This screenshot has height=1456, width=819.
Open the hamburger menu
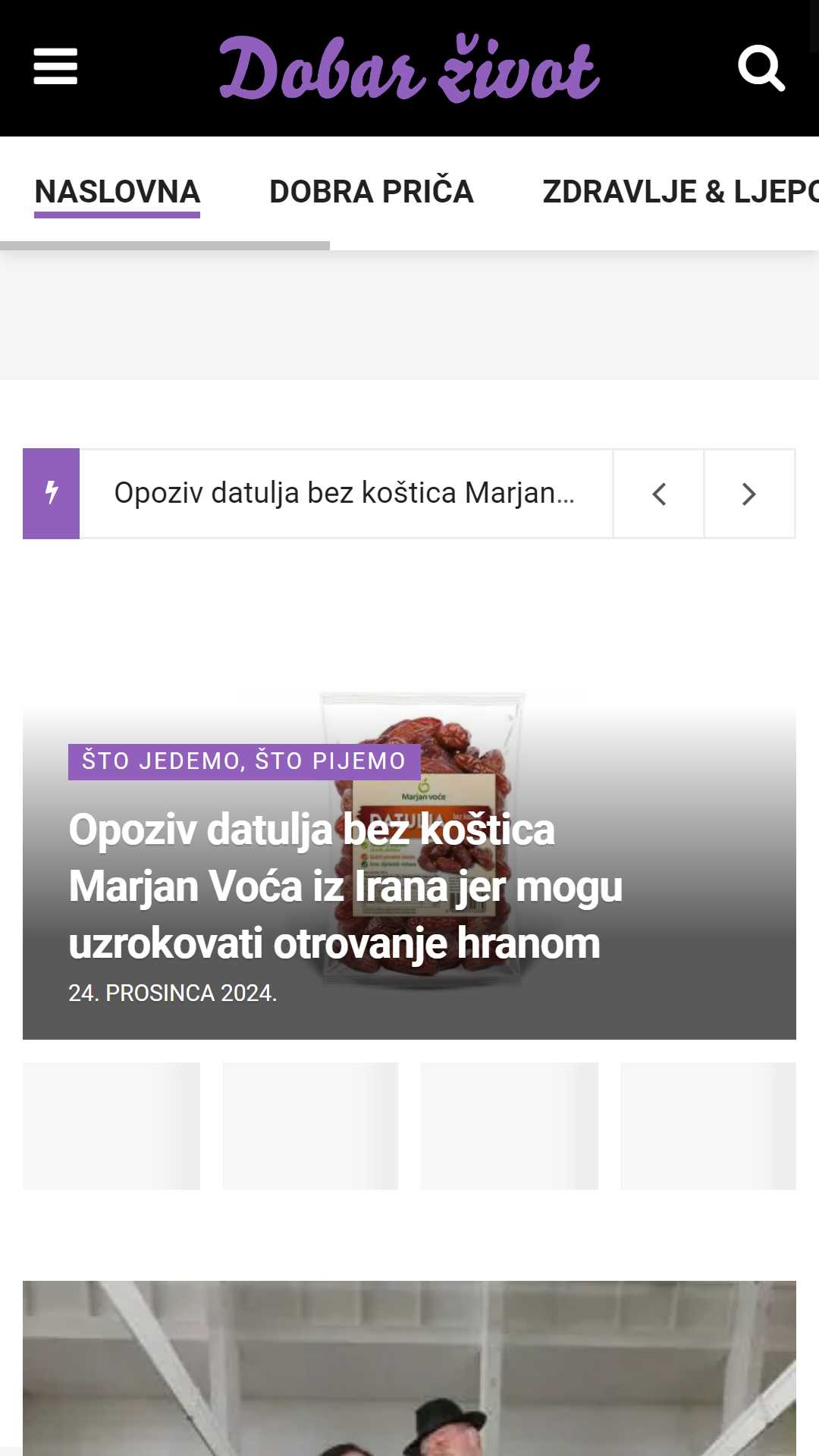click(x=55, y=67)
